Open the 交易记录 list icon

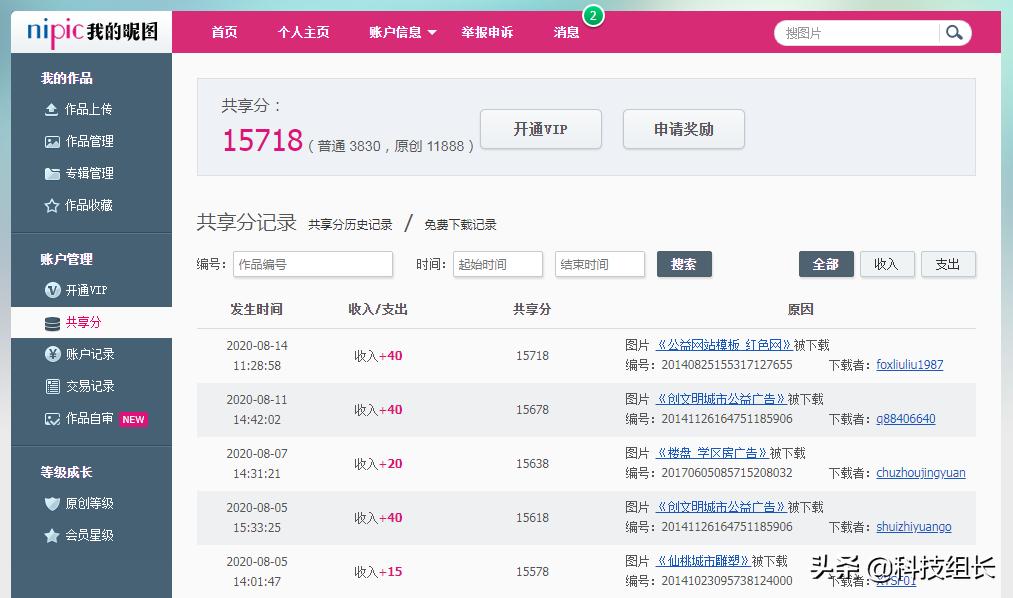(53, 386)
